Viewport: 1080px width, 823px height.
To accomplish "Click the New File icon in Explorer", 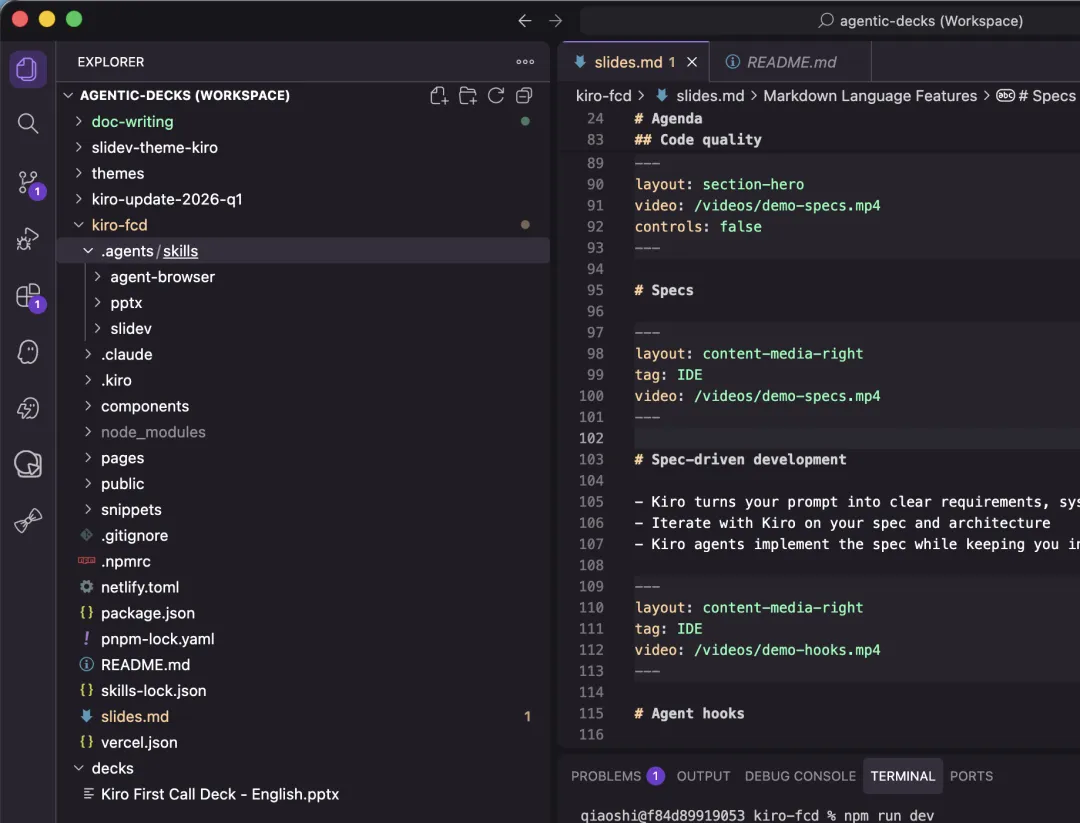I will [439, 96].
